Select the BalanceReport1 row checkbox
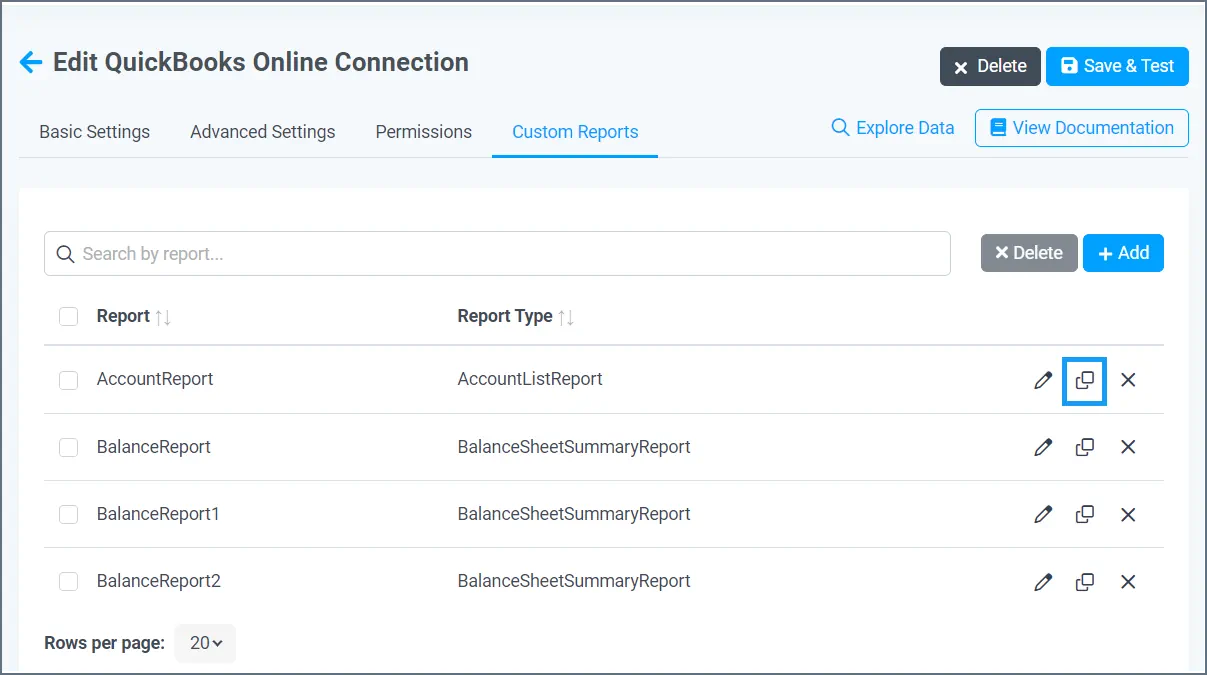Image resolution: width=1207 pixels, height=675 pixels. pos(69,514)
